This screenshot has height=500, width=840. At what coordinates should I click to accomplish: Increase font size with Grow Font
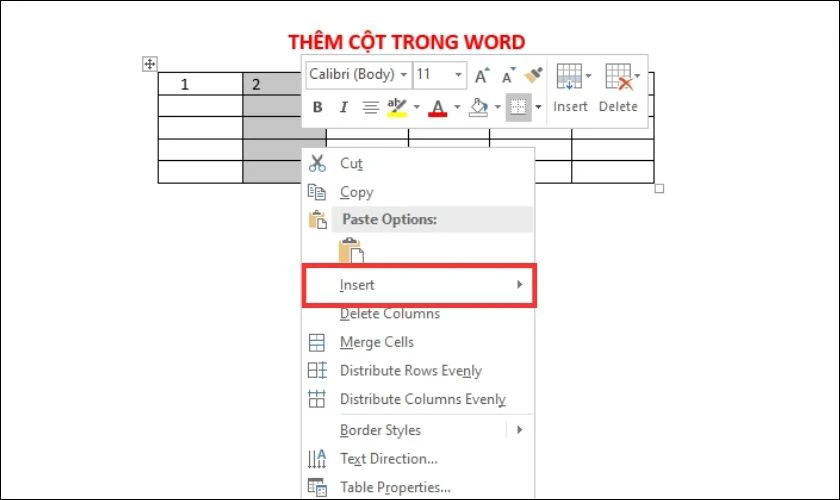482,76
